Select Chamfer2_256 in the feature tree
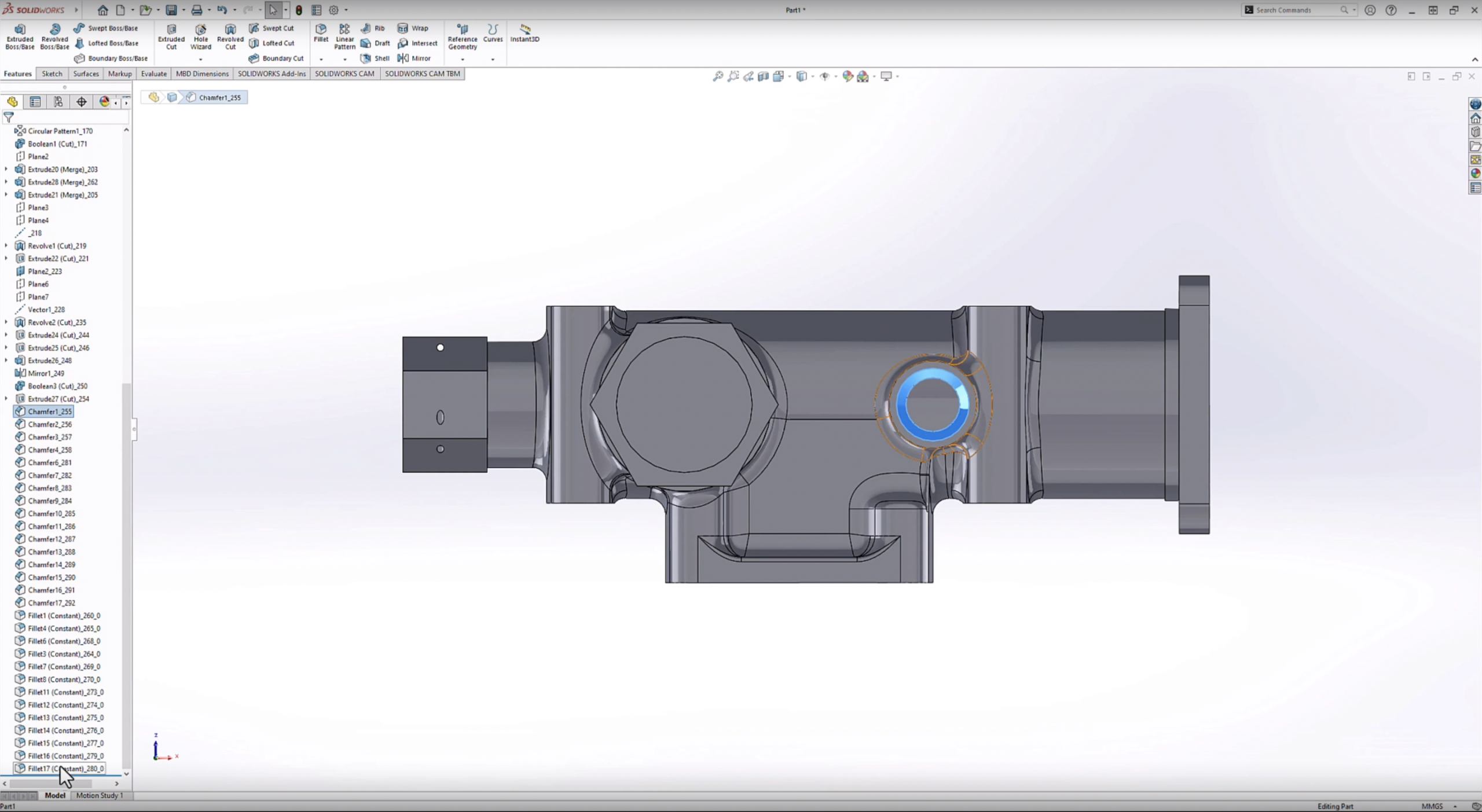 [x=50, y=424]
